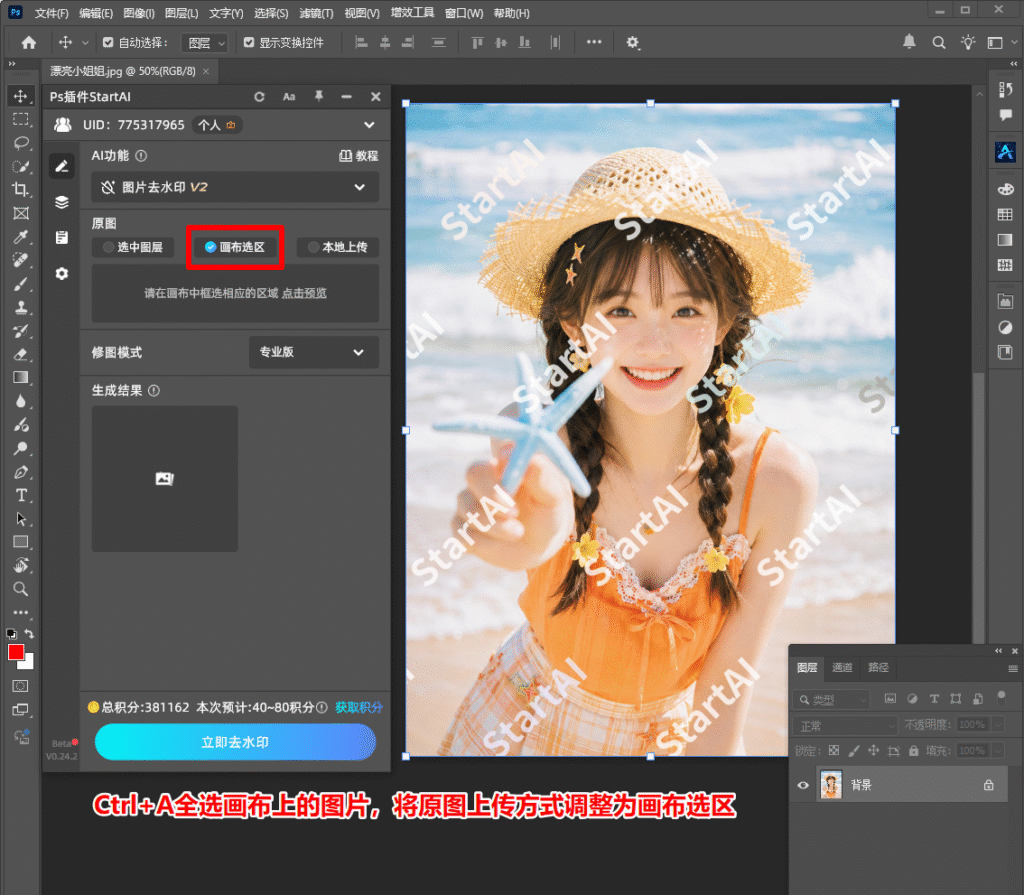Select the Eraser tool
Image resolution: width=1024 pixels, height=895 pixels.
[x=21, y=354]
